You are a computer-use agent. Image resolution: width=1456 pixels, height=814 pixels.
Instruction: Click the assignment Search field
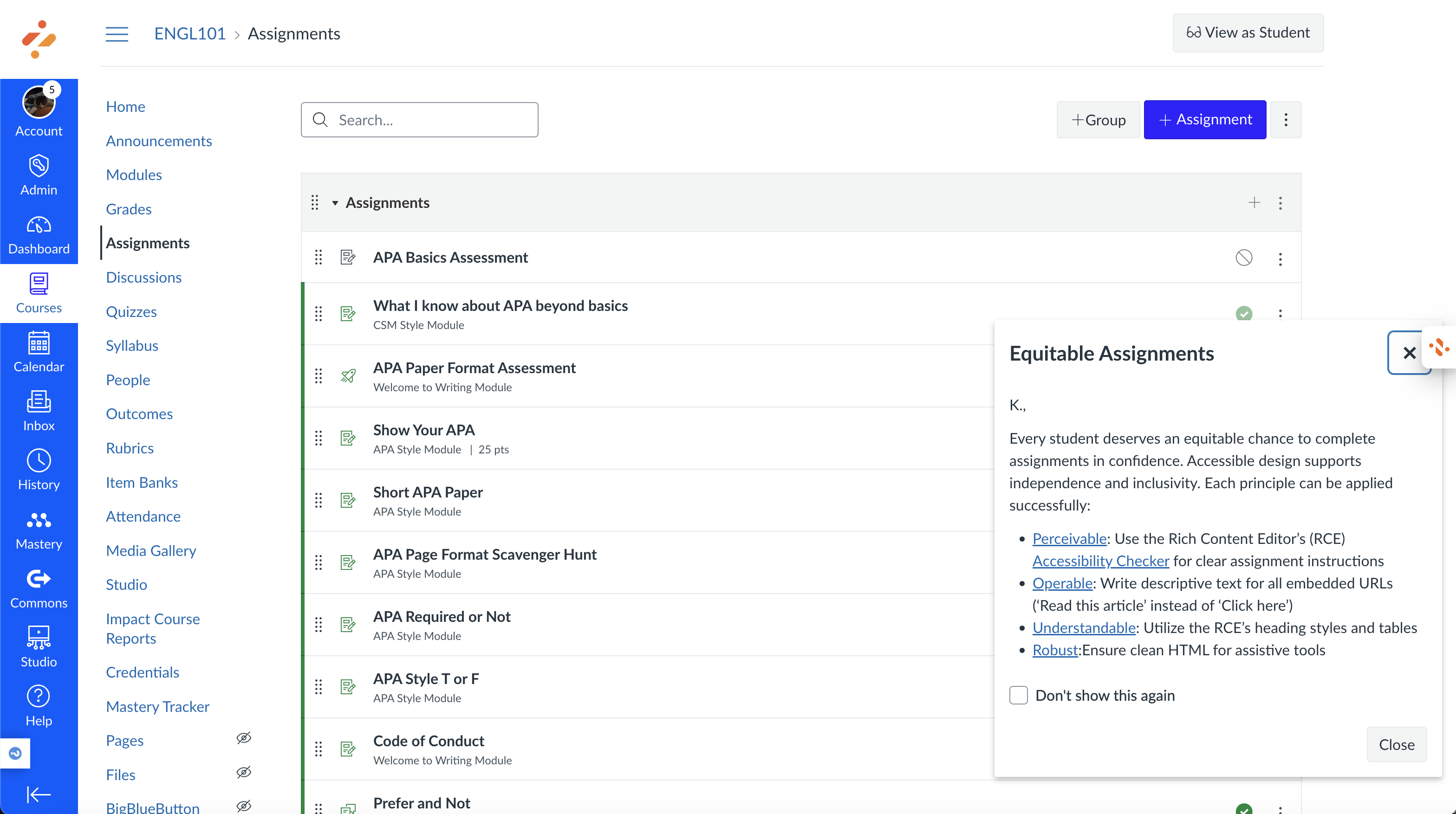coord(419,120)
